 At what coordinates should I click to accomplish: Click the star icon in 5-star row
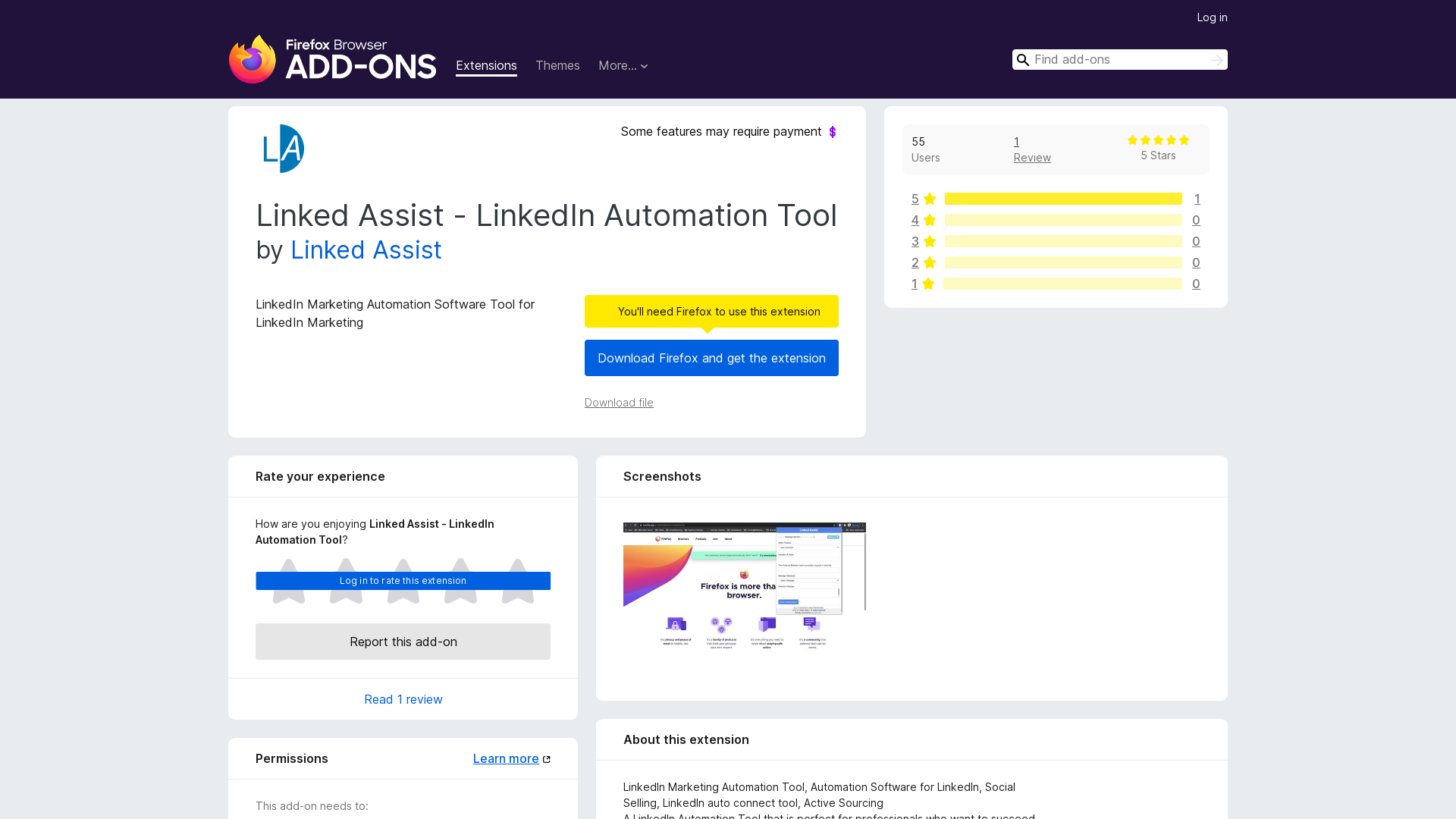pos(930,199)
